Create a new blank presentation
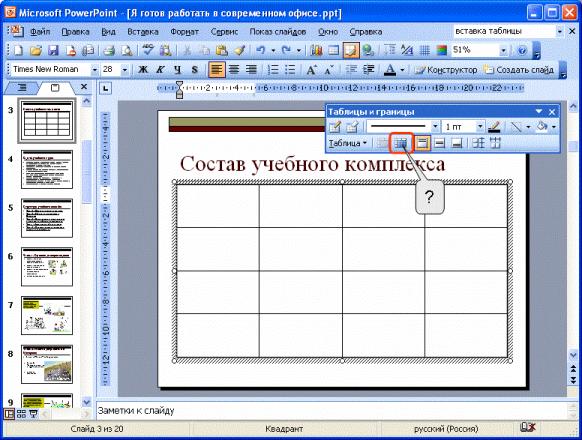Screen dimensions: 582x440 pyautogui.click(x=18, y=50)
